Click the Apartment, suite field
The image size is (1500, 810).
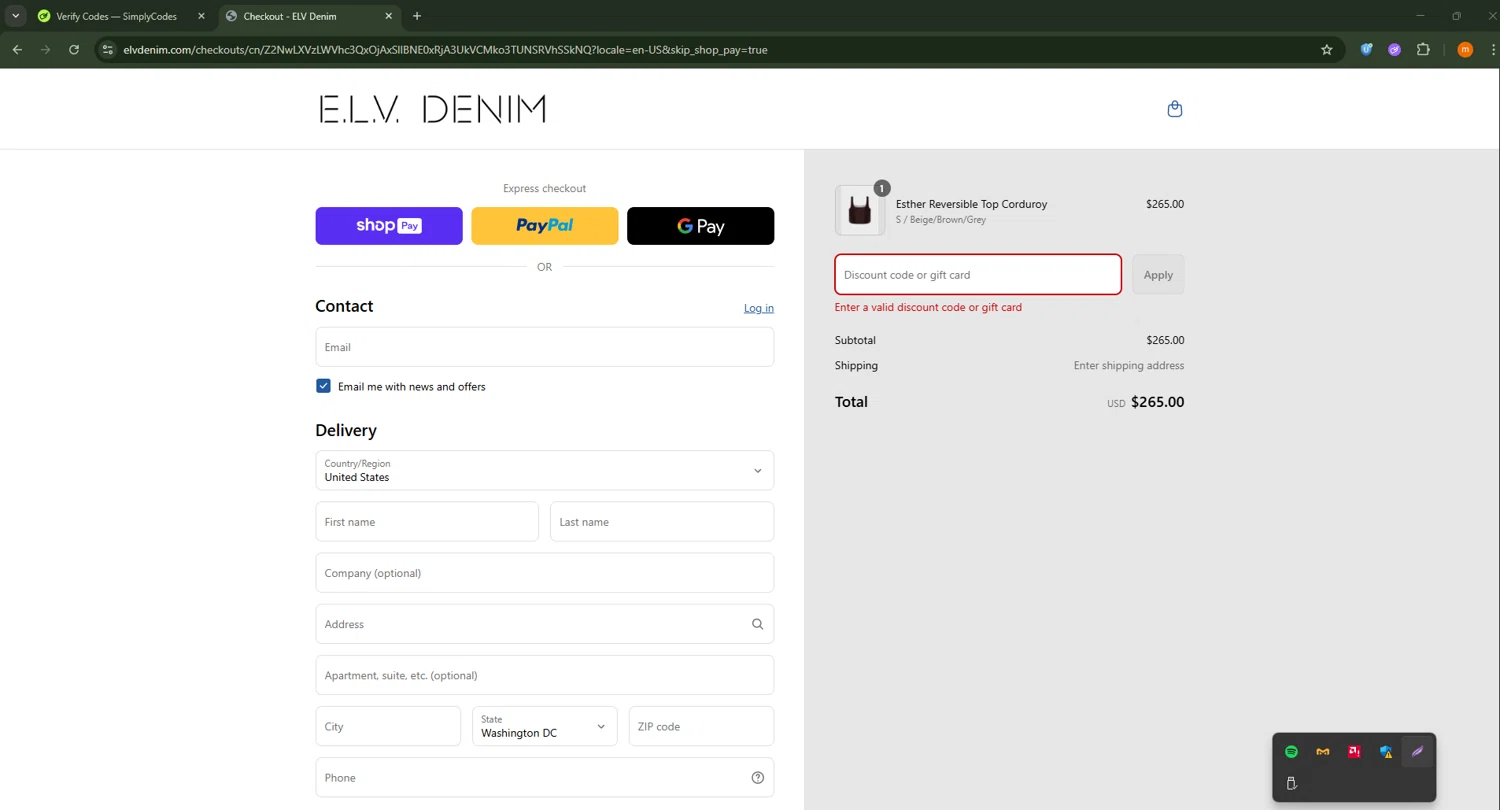click(544, 675)
